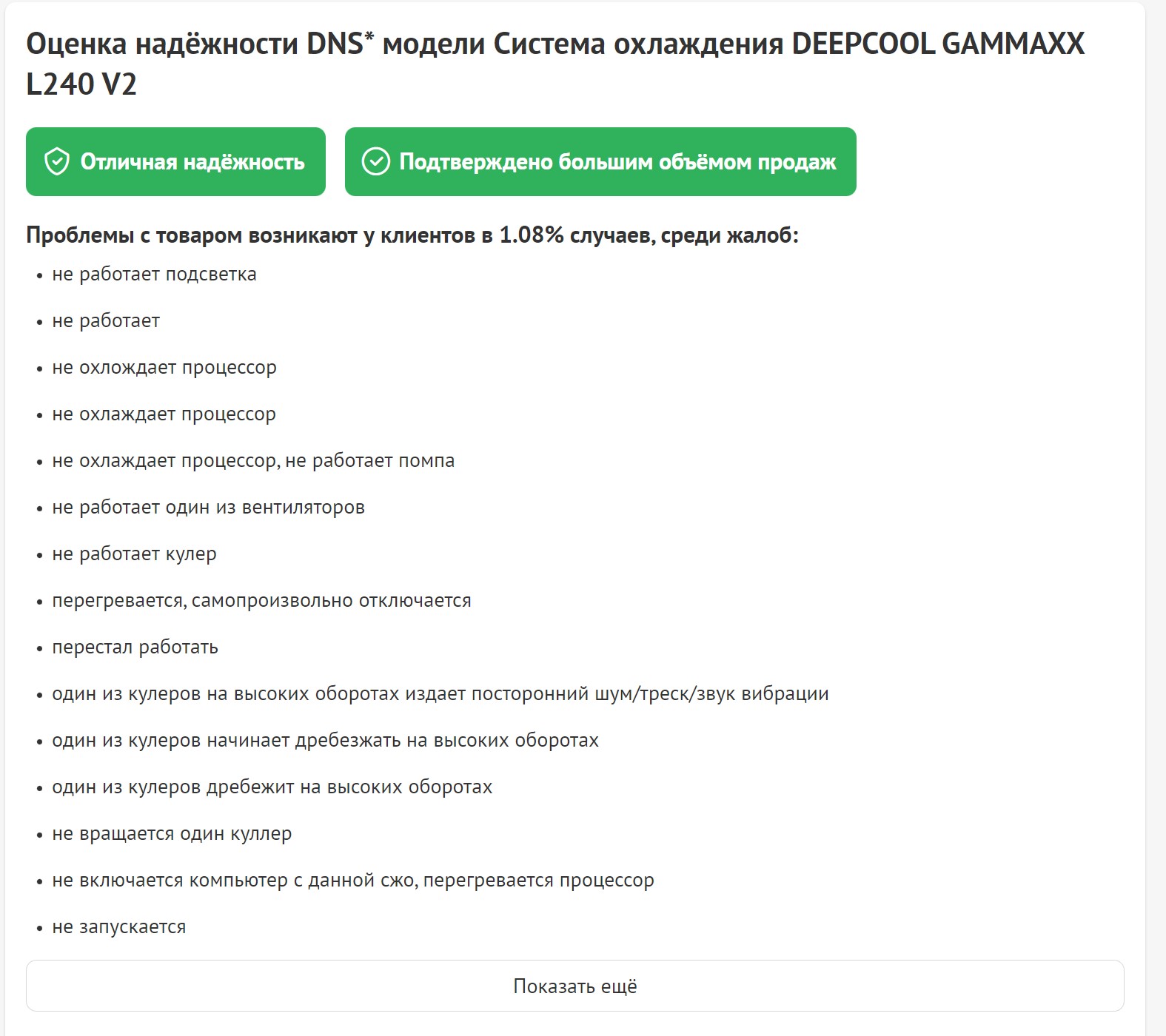Screen dimensions: 1166x1036
Task: Click the circled checkmark icon
Action: [x=375, y=161]
